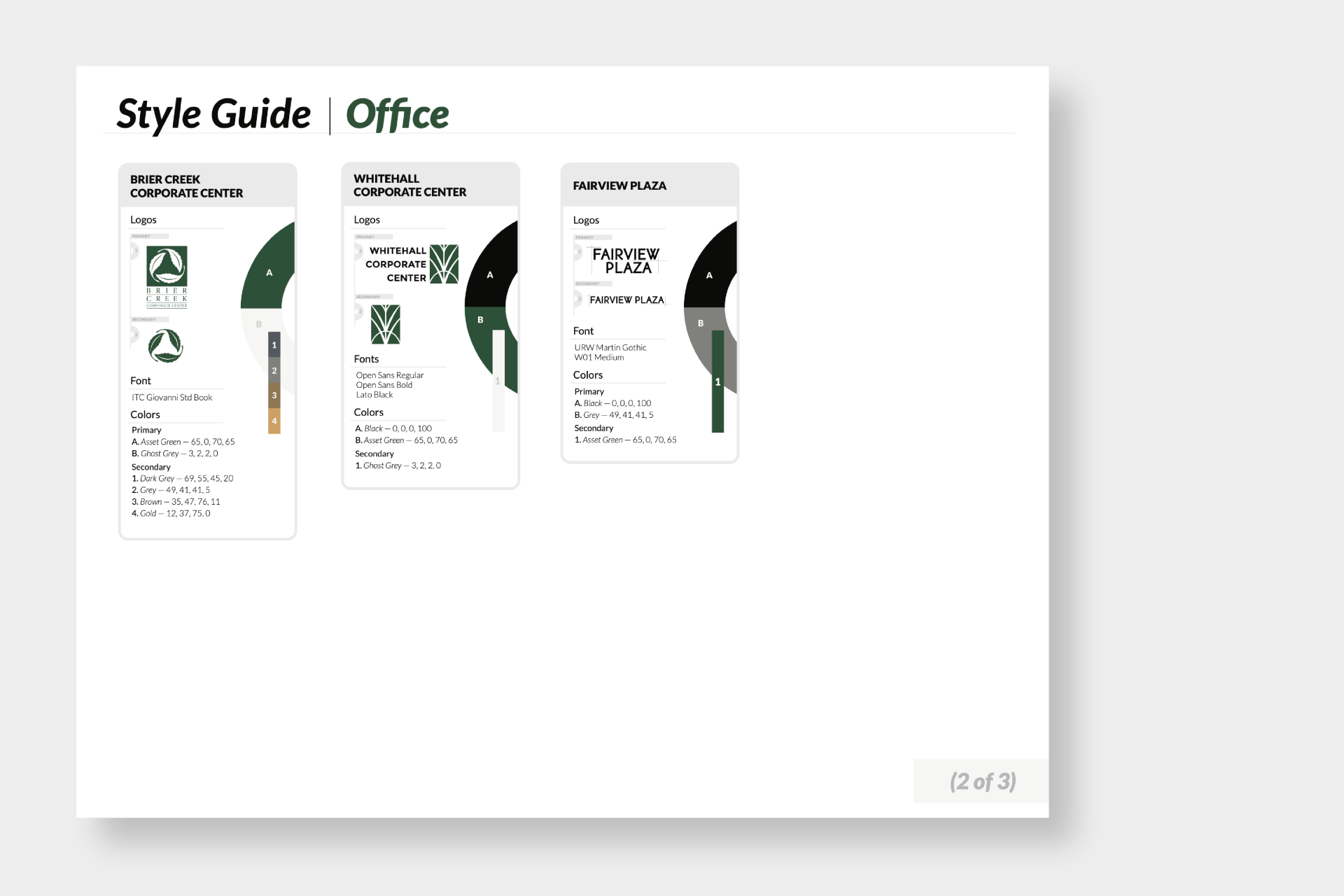
Task: Click Brier Creek dark grey swatch 1
Action: click(274, 344)
